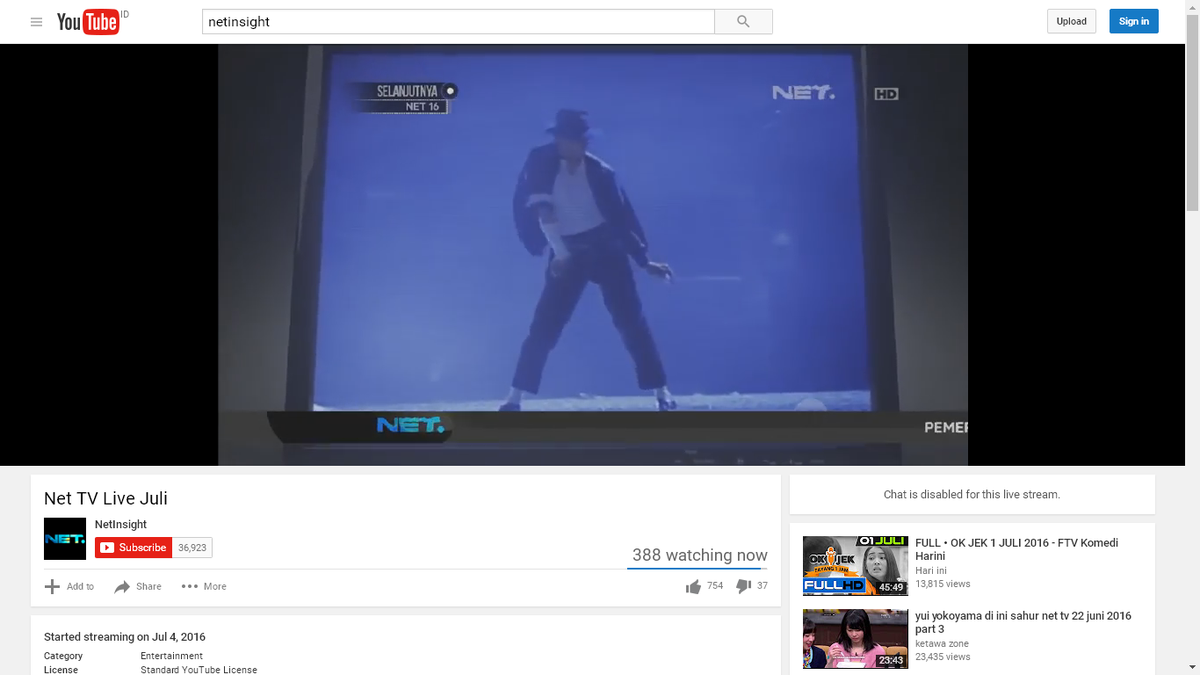
Task: Focus the search box containing netinsight
Action: pyautogui.click(x=458, y=21)
